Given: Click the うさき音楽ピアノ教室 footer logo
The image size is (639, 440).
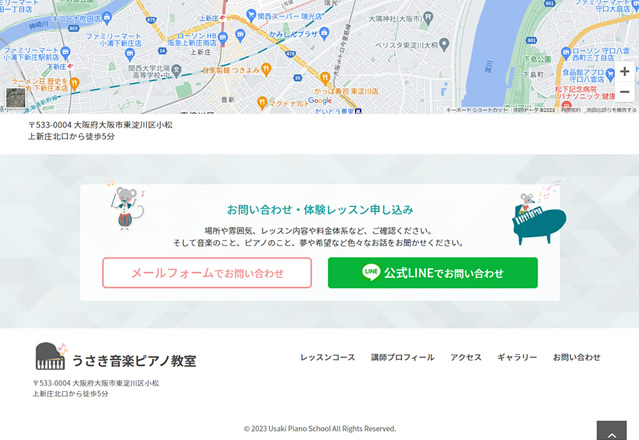Looking at the screenshot, I should point(116,356).
